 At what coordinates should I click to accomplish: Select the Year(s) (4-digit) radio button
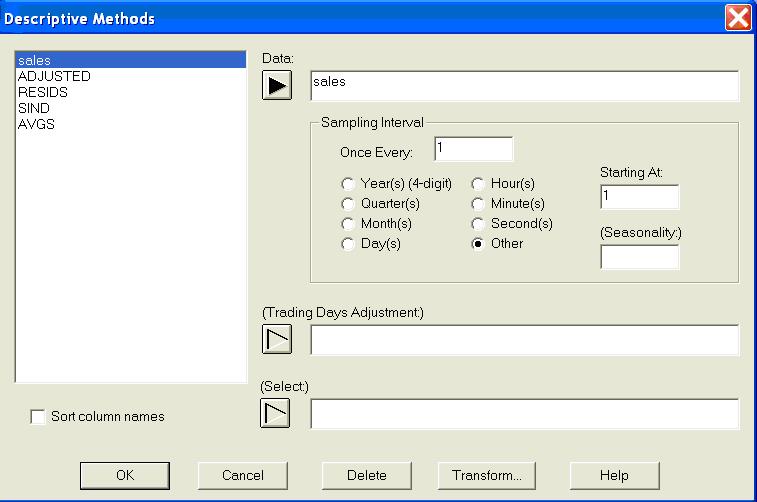pyautogui.click(x=348, y=184)
